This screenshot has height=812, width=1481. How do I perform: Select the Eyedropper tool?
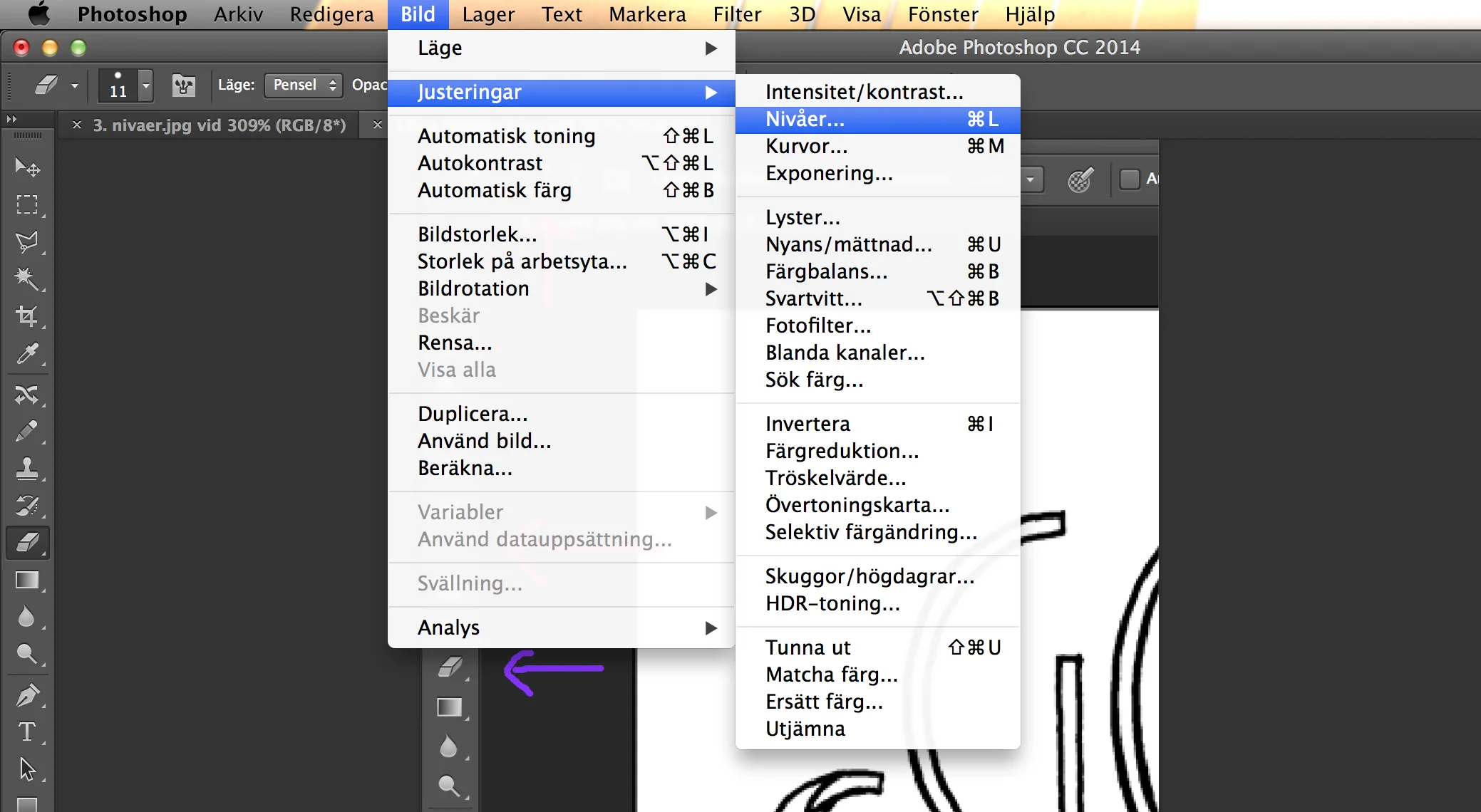point(27,353)
